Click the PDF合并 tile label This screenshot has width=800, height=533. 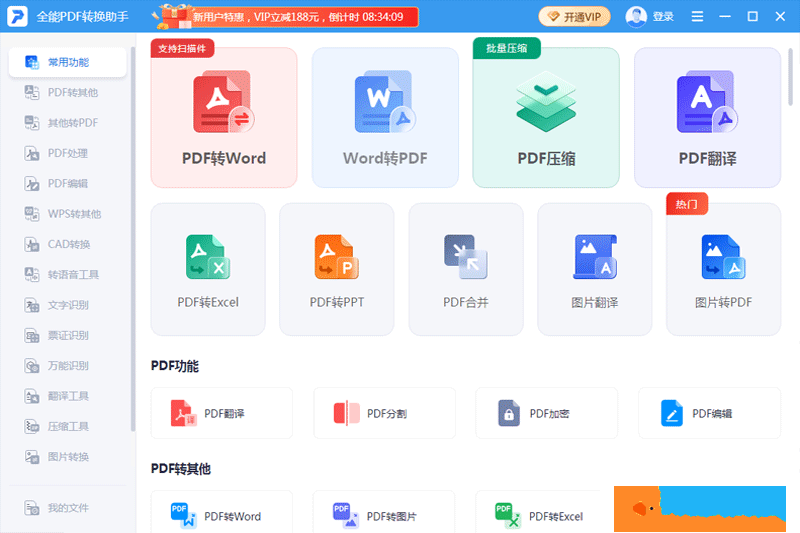[x=465, y=302]
